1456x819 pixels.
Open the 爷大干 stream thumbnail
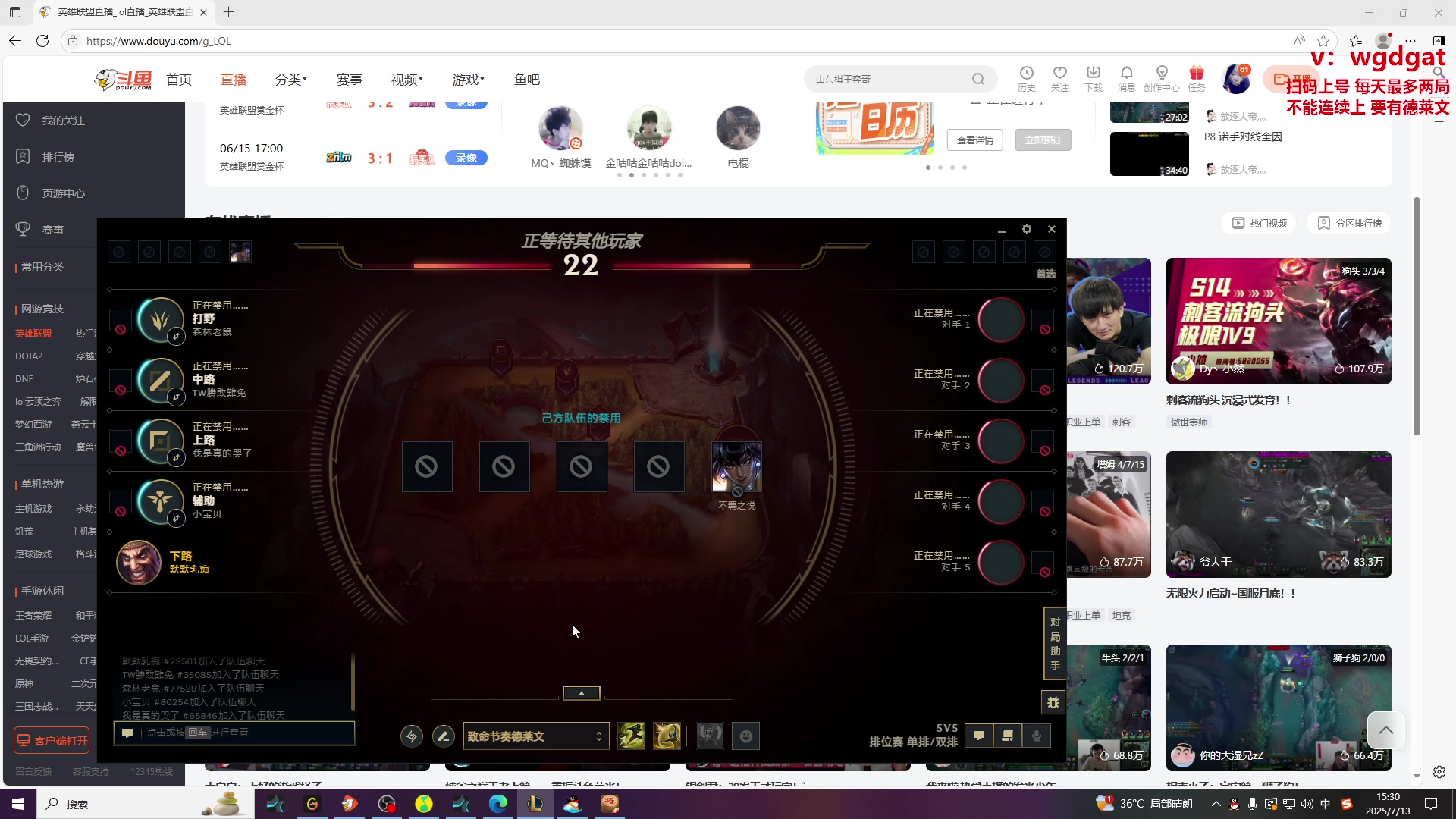point(1279,514)
